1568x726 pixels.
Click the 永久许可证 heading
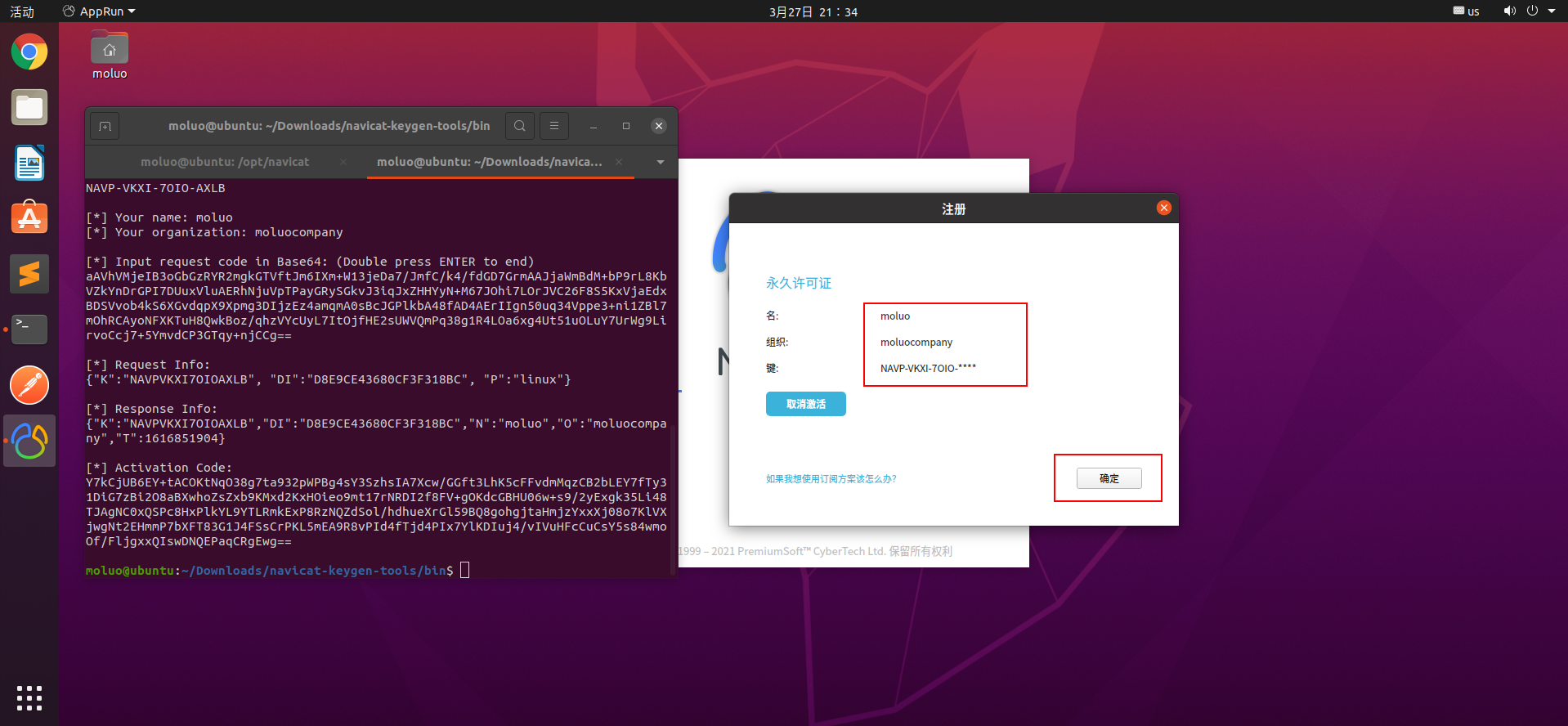[x=799, y=283]
